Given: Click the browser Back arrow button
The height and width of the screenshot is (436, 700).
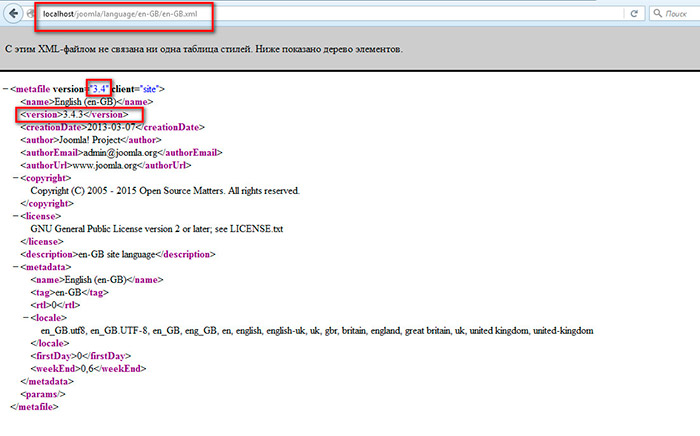Looking at the screenshot, I should [13, 15].
